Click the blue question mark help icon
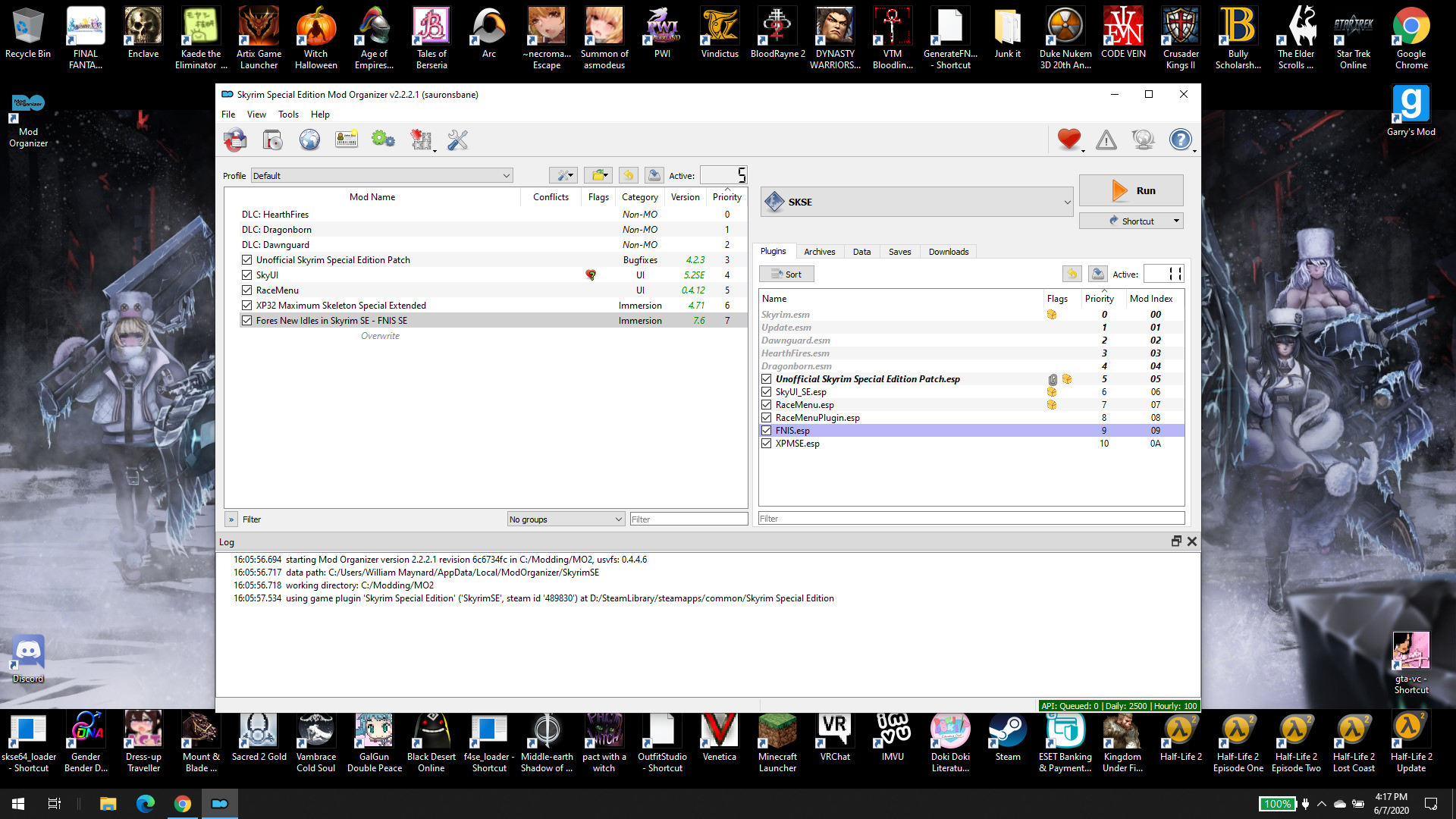 [1180, 140]
